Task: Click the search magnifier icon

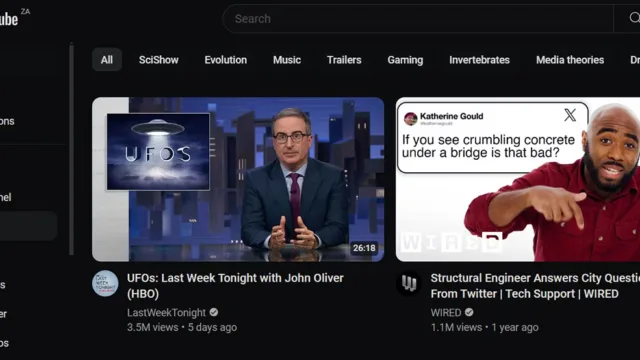Action: 634,18
